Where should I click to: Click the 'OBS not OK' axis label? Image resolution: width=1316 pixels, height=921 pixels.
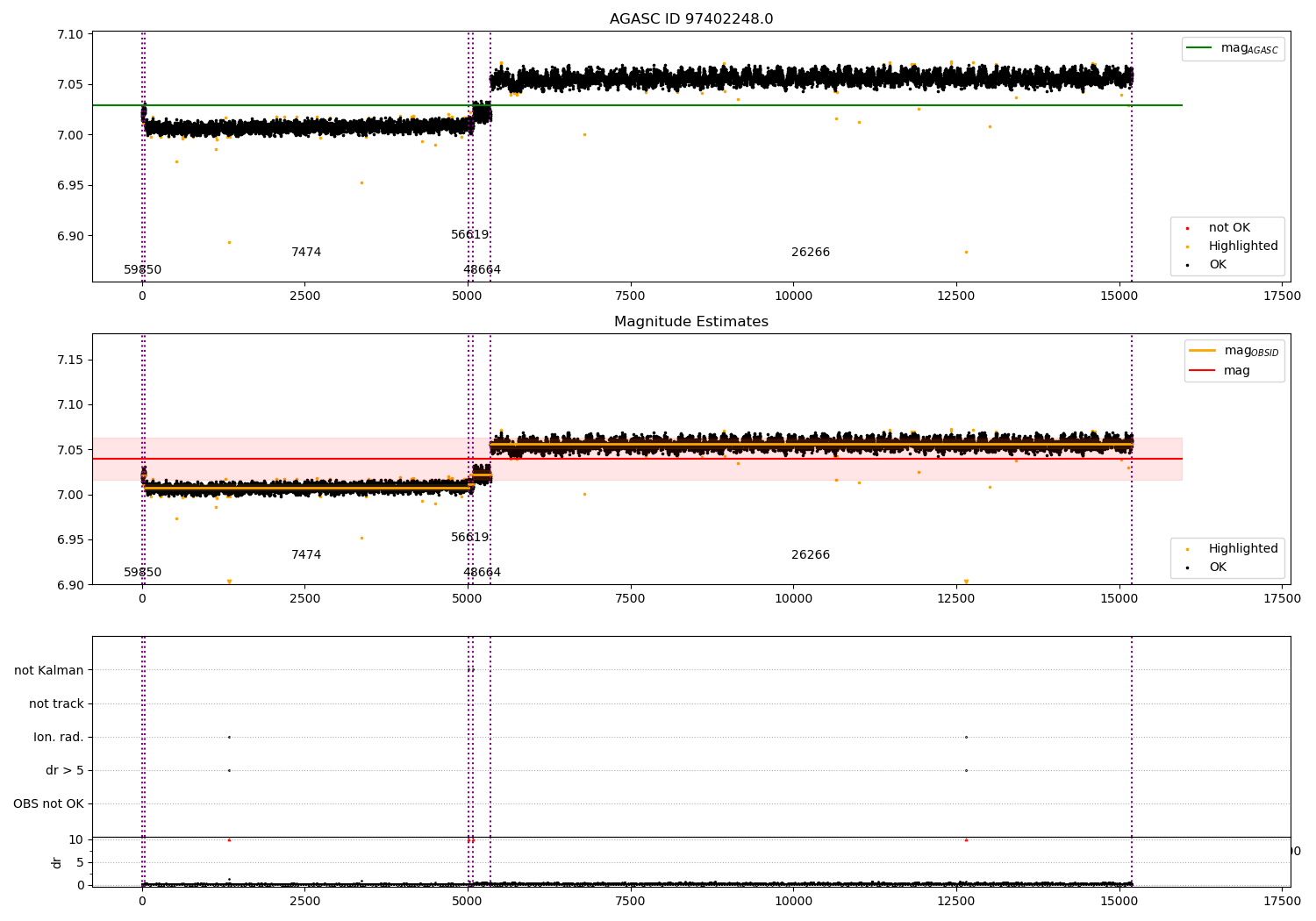(x=48, y=804)
